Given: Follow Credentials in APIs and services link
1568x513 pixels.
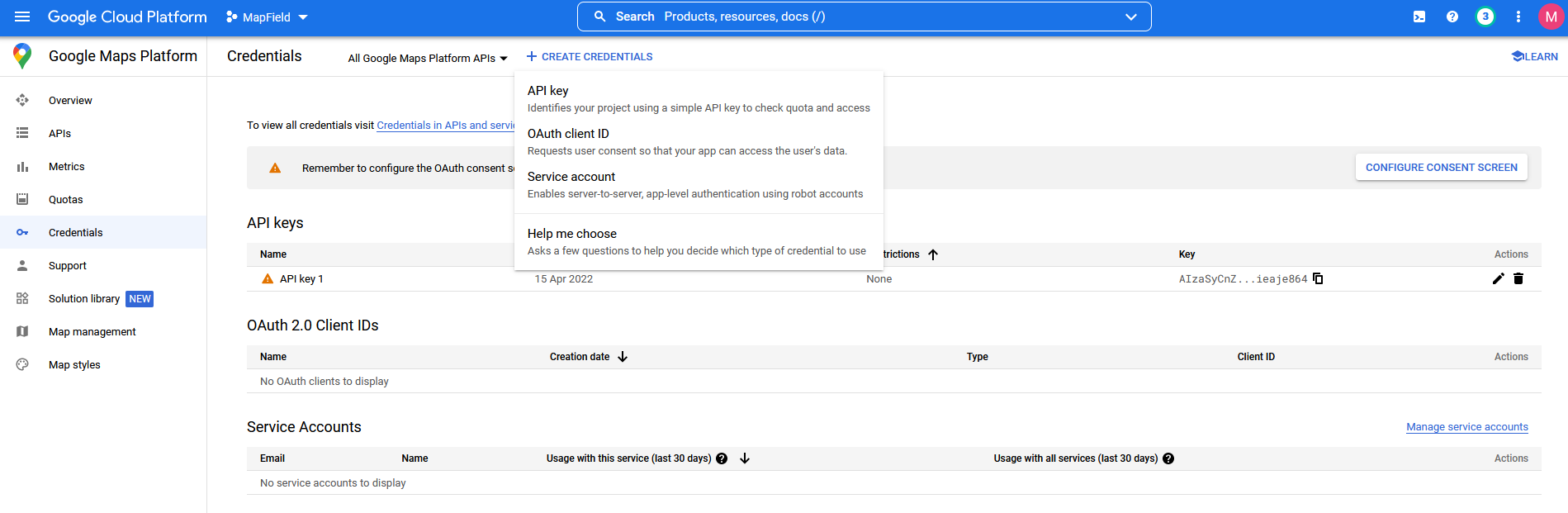Looking at the screenshot, I should [446, 126].
